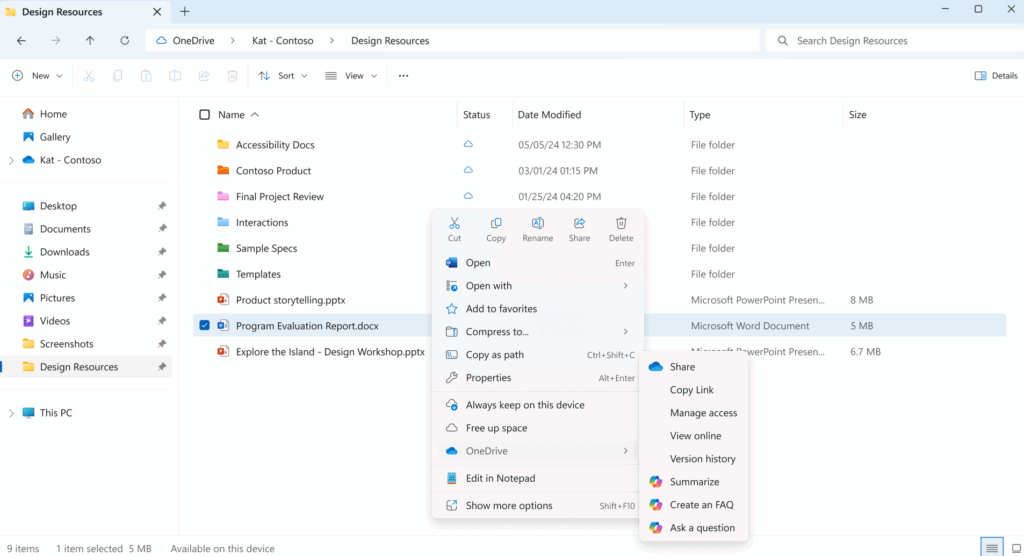Click the Delete trash icon in context menu
Screen dimensions: 1024x556
pyautogui.click(x=621, y=224)
